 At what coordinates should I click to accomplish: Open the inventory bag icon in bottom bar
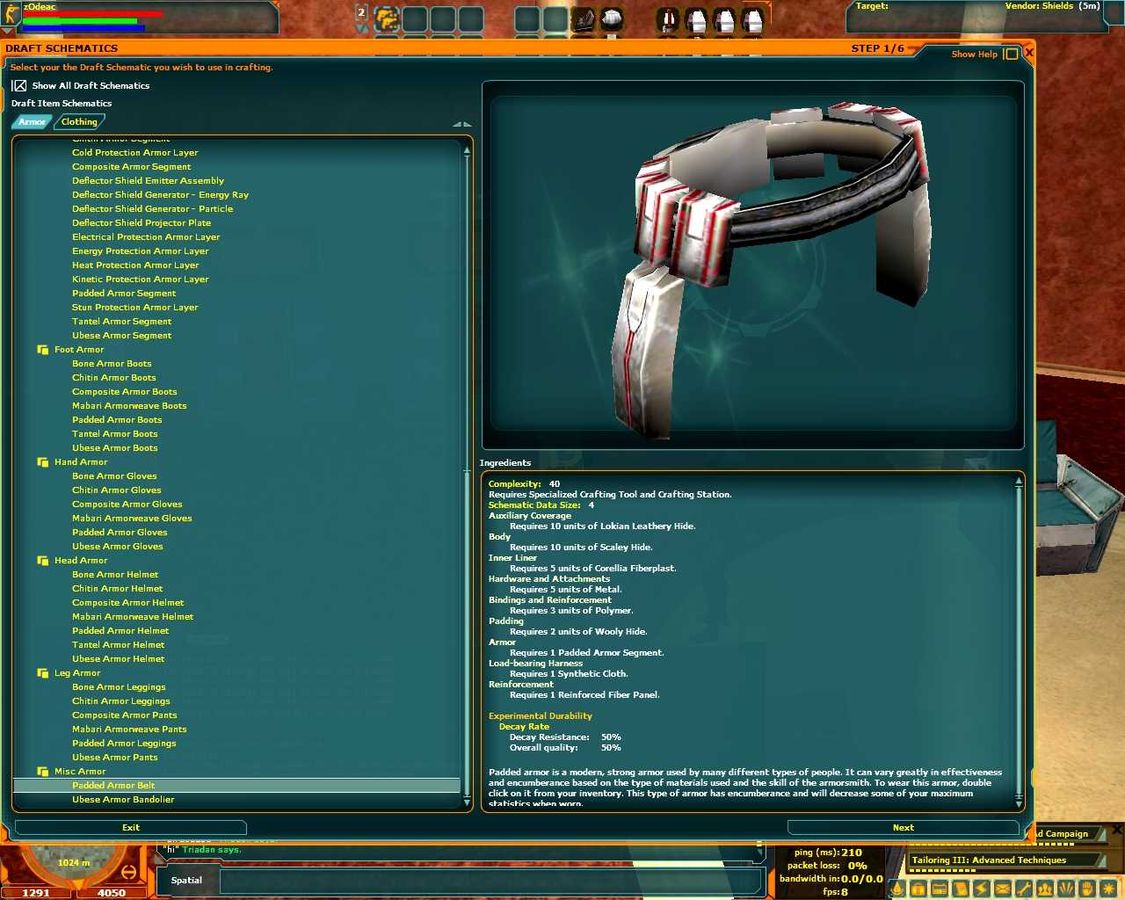[x=918, y=888]
